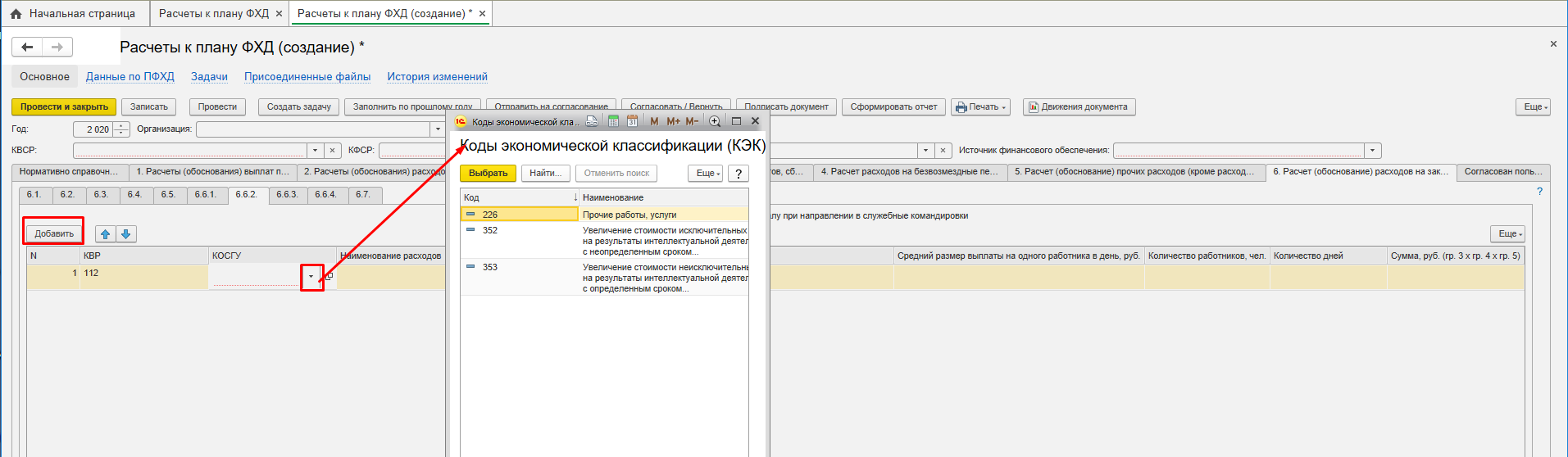Open the Печать dropdown button
The image size is (1568, 457).
coord(980,107)
